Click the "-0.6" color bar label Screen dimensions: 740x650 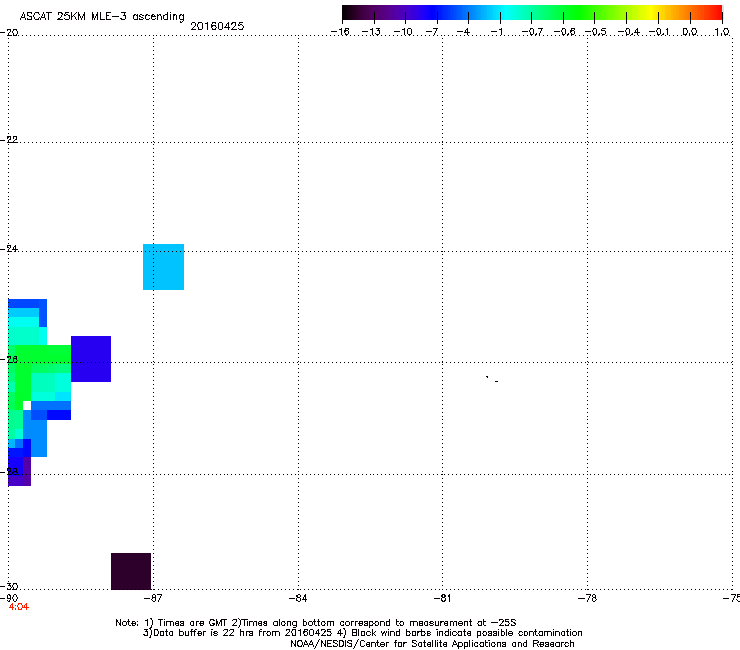click(564, 32)
